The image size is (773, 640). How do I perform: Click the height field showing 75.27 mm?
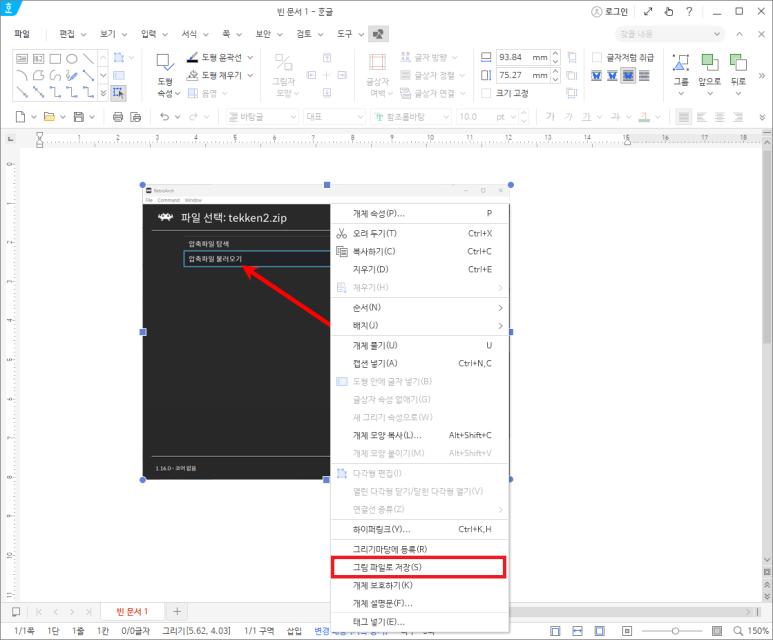point(523,75)
